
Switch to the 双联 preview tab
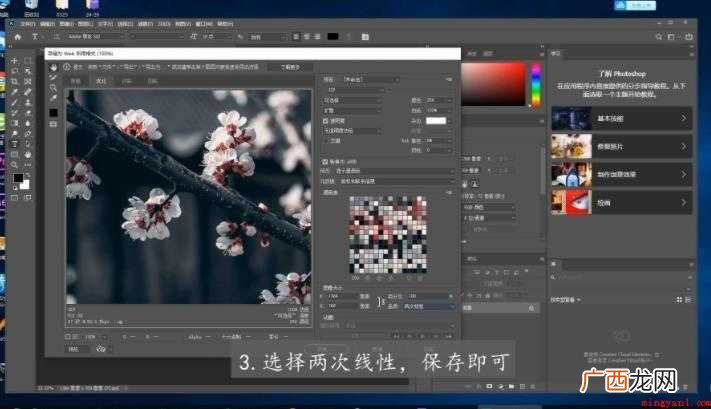point(127,81)
